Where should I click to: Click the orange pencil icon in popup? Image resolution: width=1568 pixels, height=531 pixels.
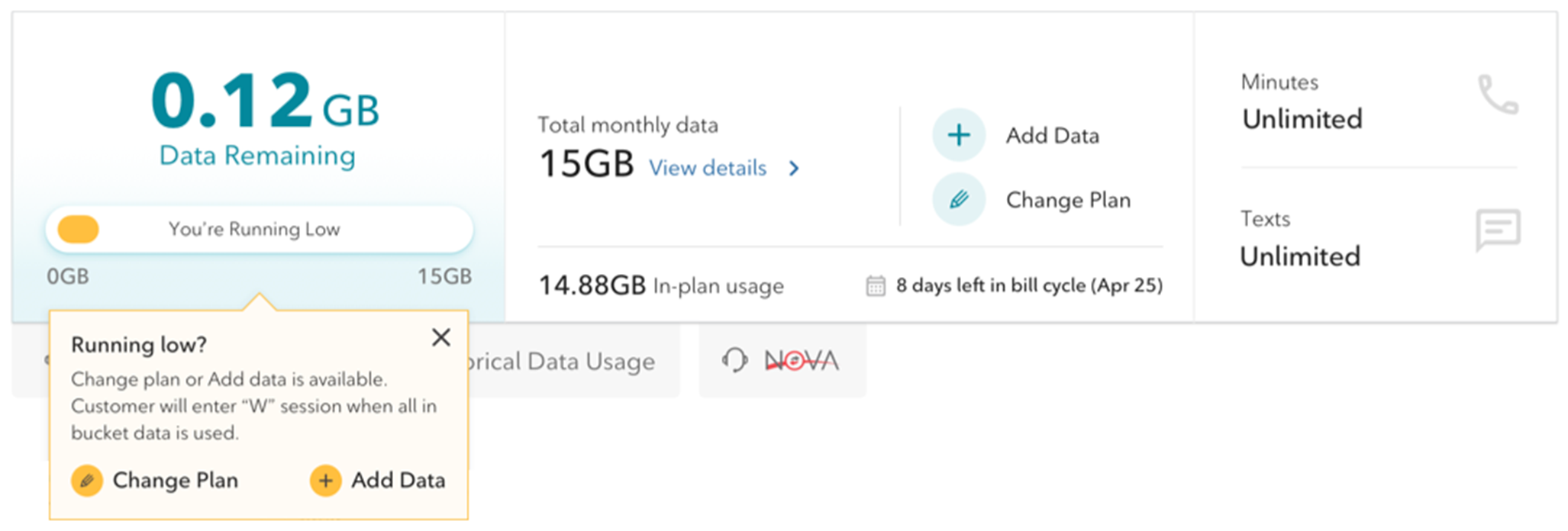click(x=87, y=481)
